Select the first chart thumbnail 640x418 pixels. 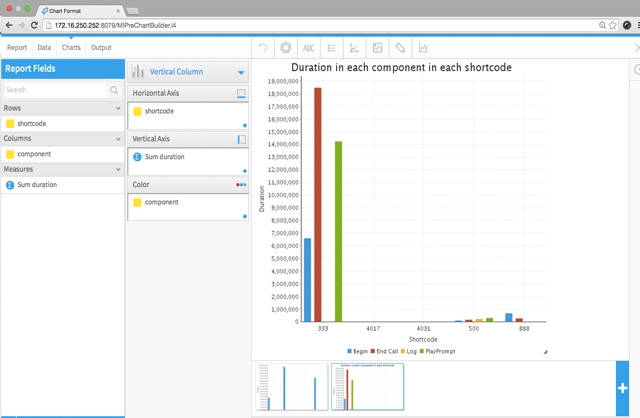(x=291, y=387)
